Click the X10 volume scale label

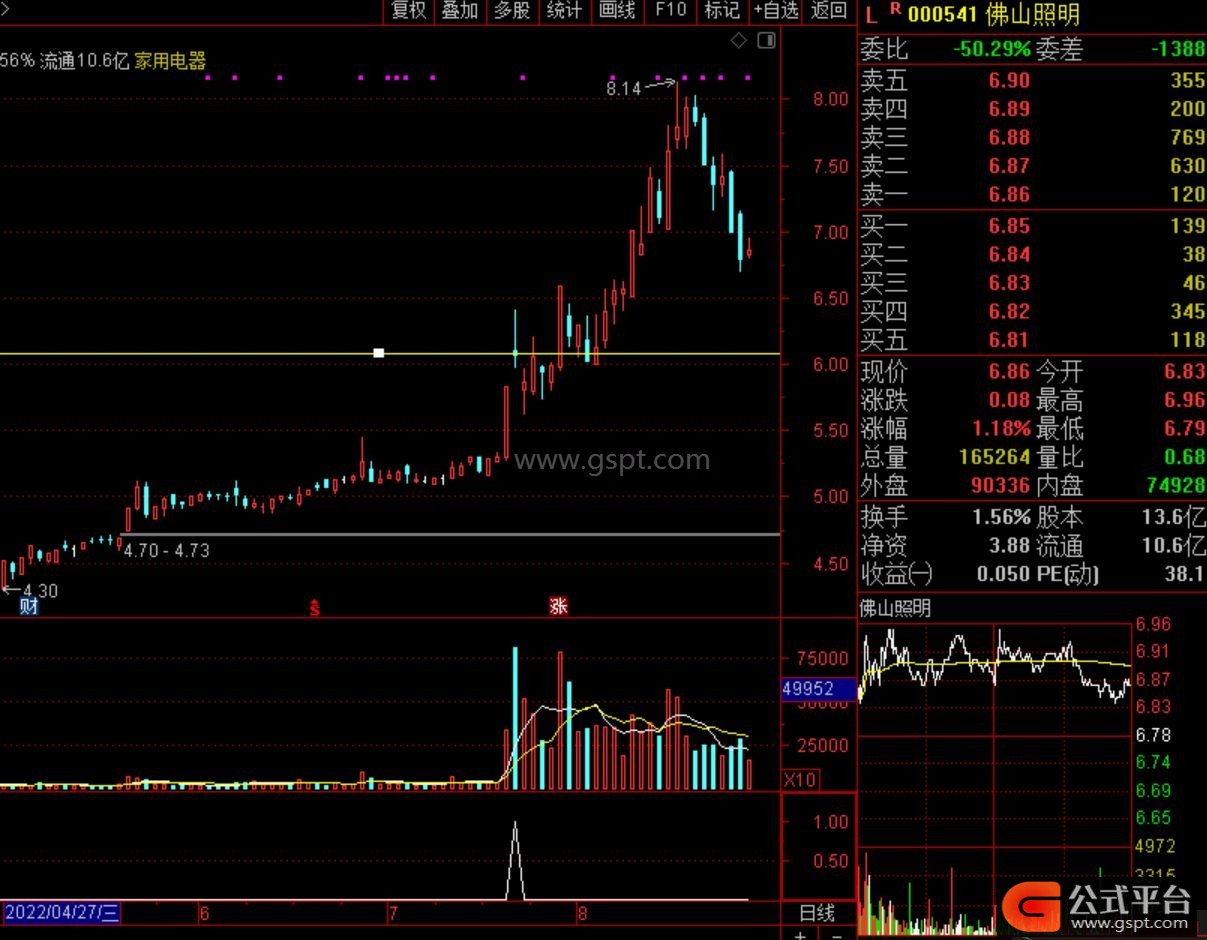tap(799, 780)
